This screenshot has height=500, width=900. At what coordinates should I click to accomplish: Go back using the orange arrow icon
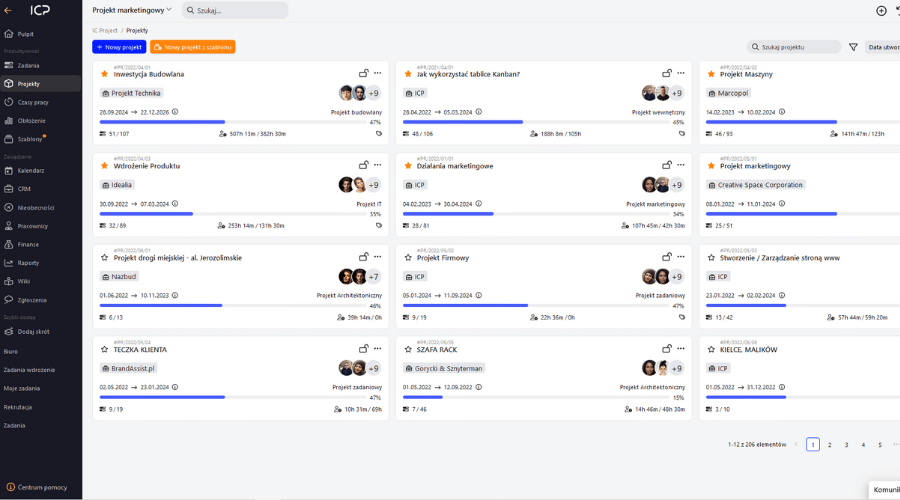tap(8, 10)
